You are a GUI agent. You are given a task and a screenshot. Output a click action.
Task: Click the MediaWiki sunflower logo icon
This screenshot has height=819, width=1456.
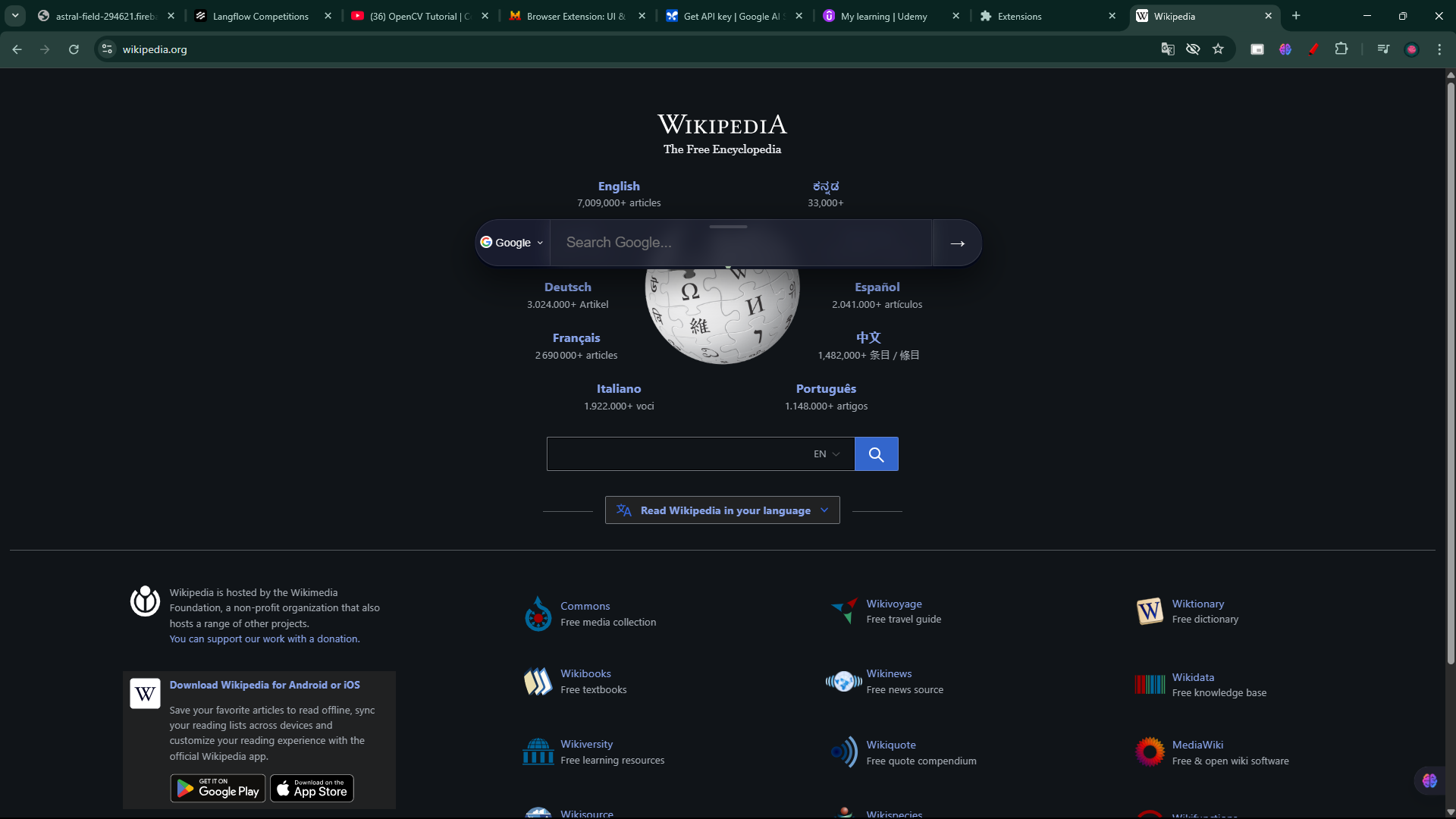tap(1150, 752)
